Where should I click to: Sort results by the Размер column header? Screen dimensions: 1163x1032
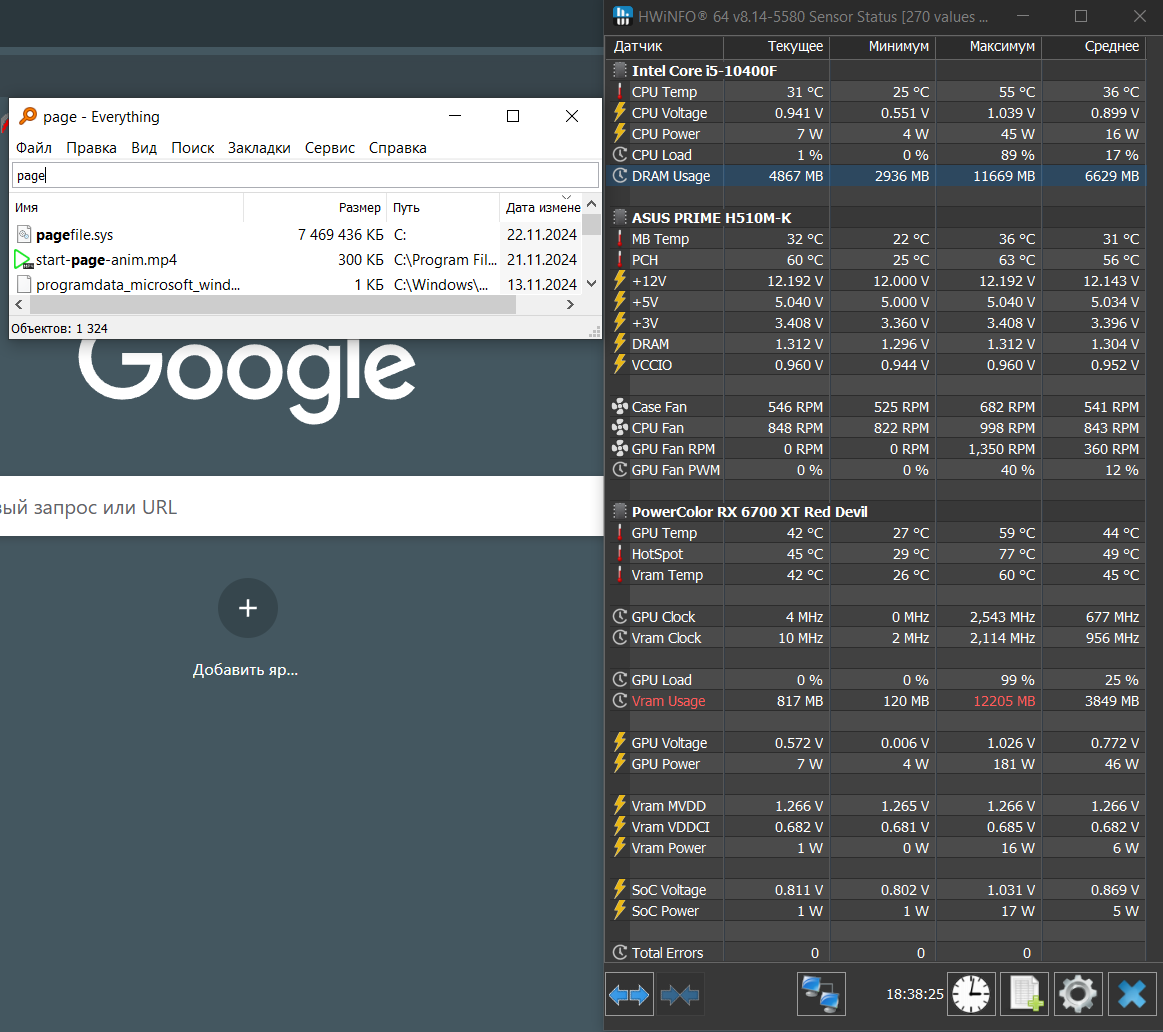coord(314,208)
